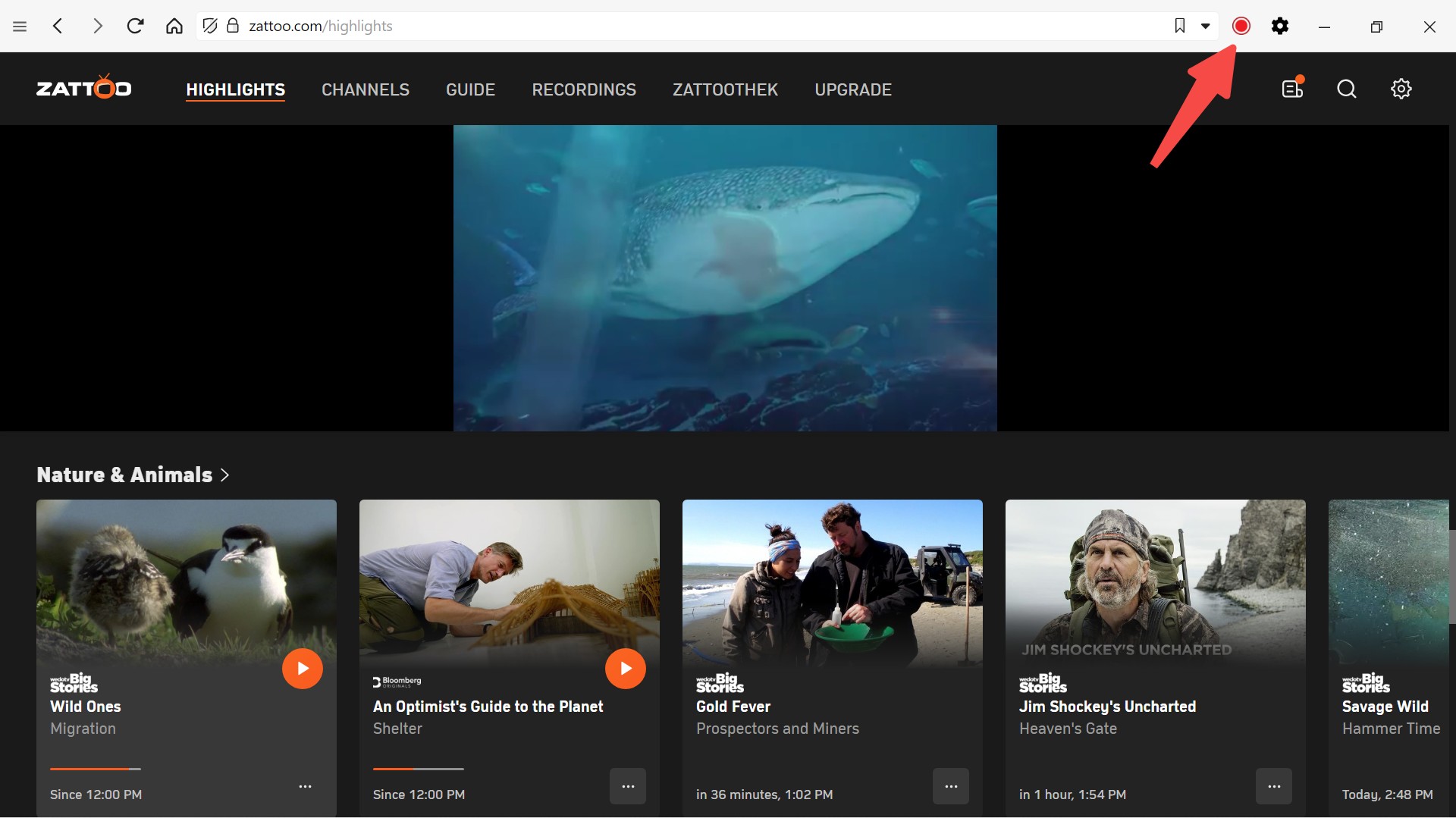Screen dimensions: 1456x818
Task: Expand Nature & Animals with the chevron
Action: [x=224, y=475]
